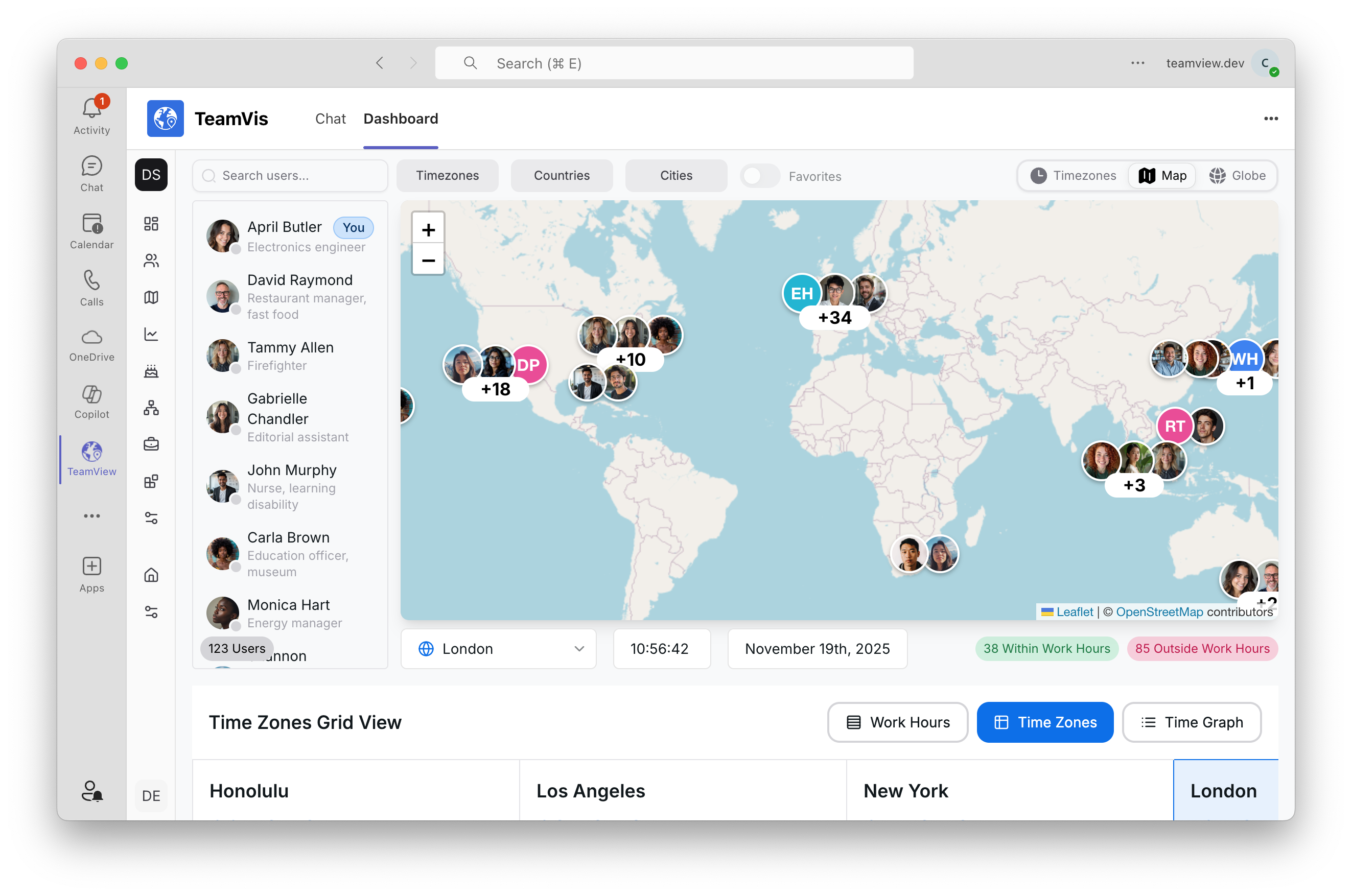Click the dashboard grid icon in the TeamVis sidebar

pos(151,223)
